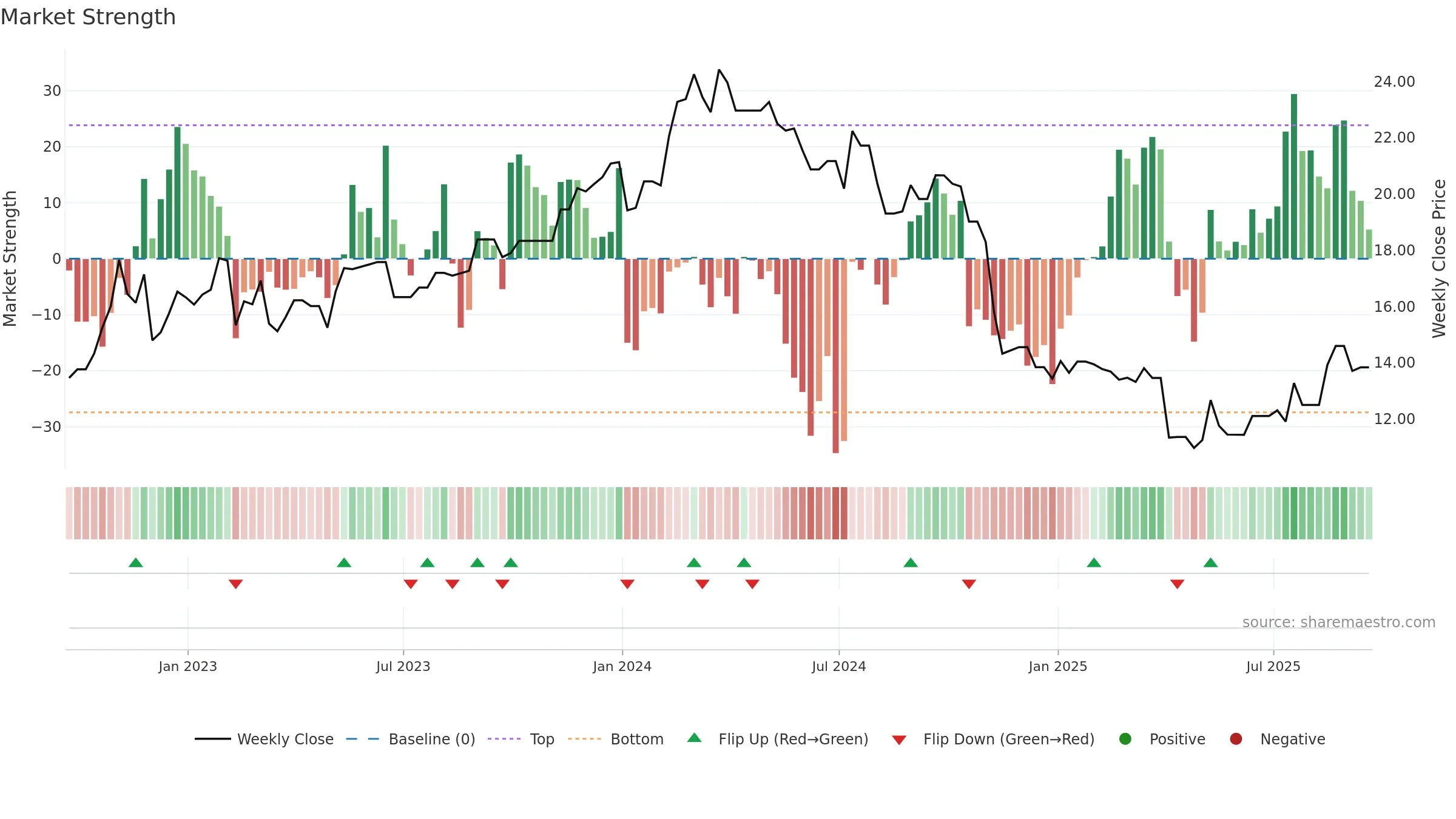Click the green Flip Up legend triangle icon
This screenshot has height=819, width=1456.
695,738
